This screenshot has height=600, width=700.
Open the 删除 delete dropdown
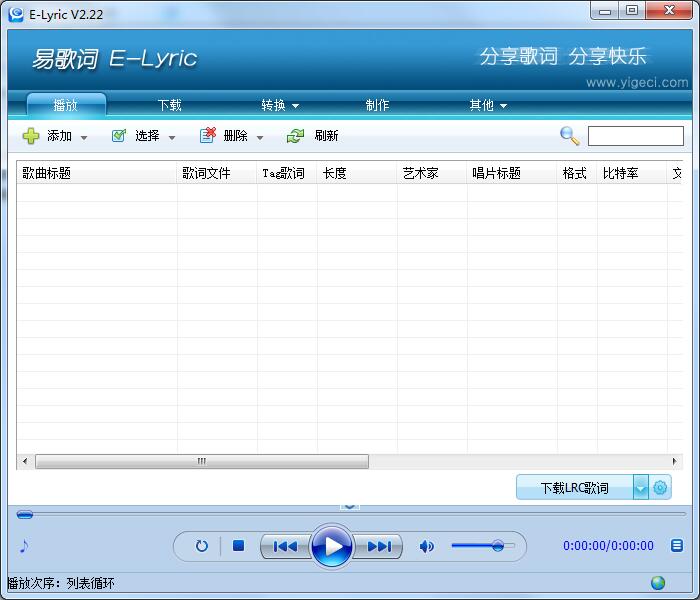tap(260, 137)
